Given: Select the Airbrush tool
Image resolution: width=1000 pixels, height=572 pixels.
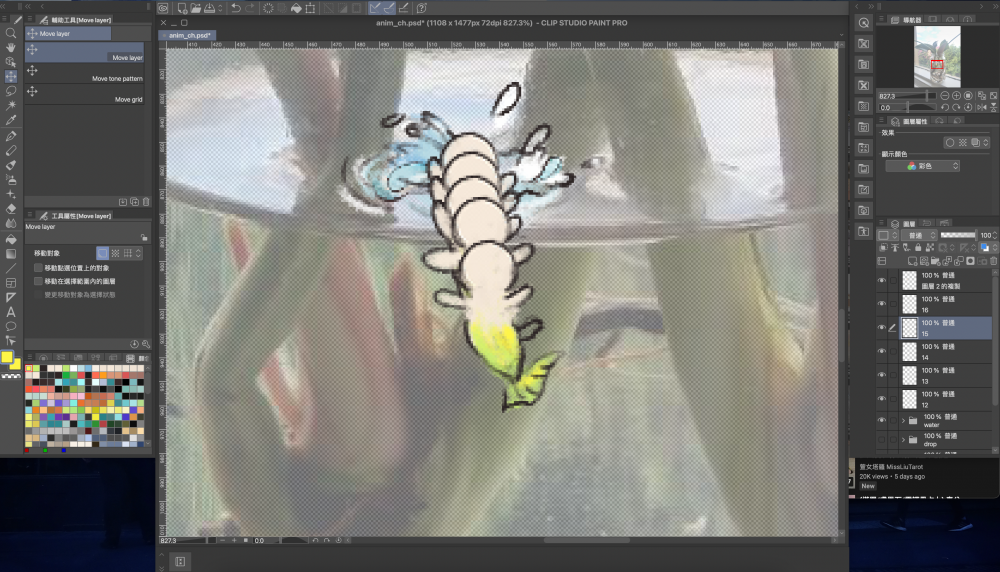Looking at the screenshot, I should click(x=11, y=180).
